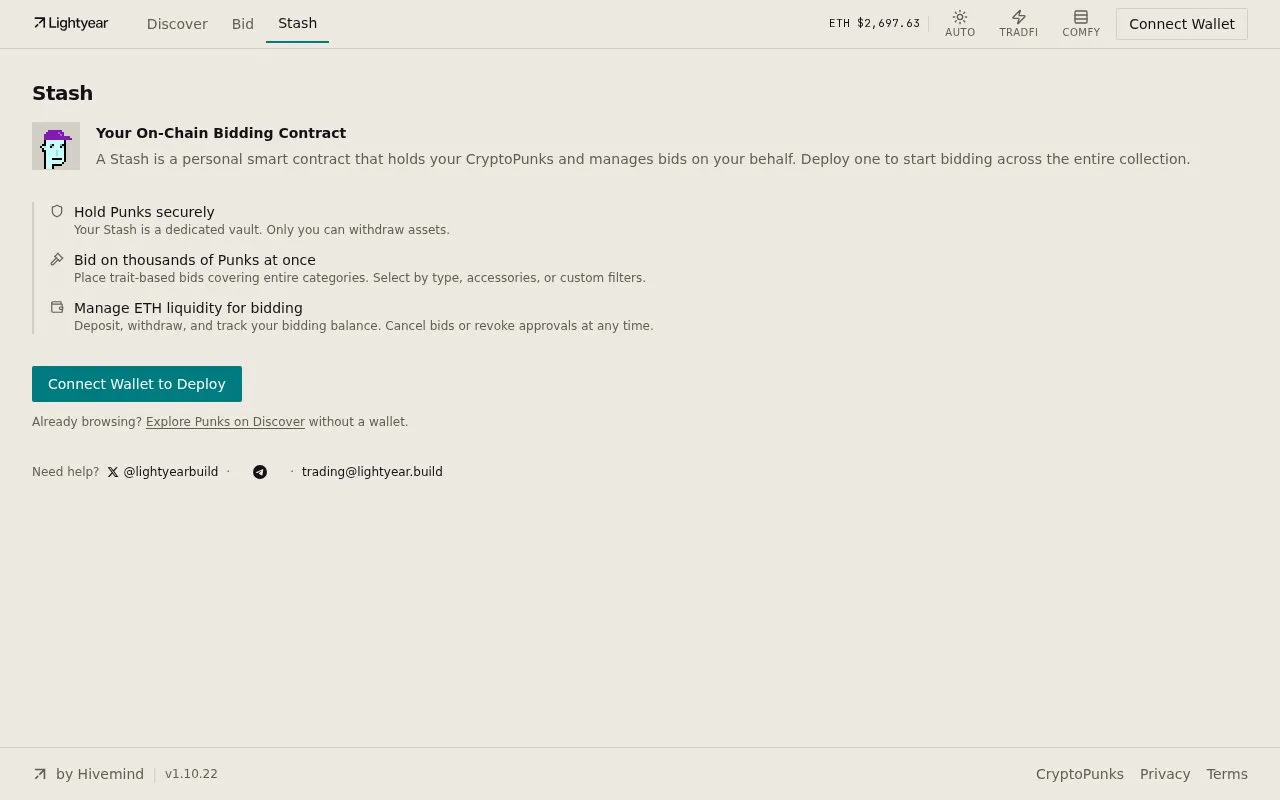Open the Telegram icon link

click(x=260, y=472)
